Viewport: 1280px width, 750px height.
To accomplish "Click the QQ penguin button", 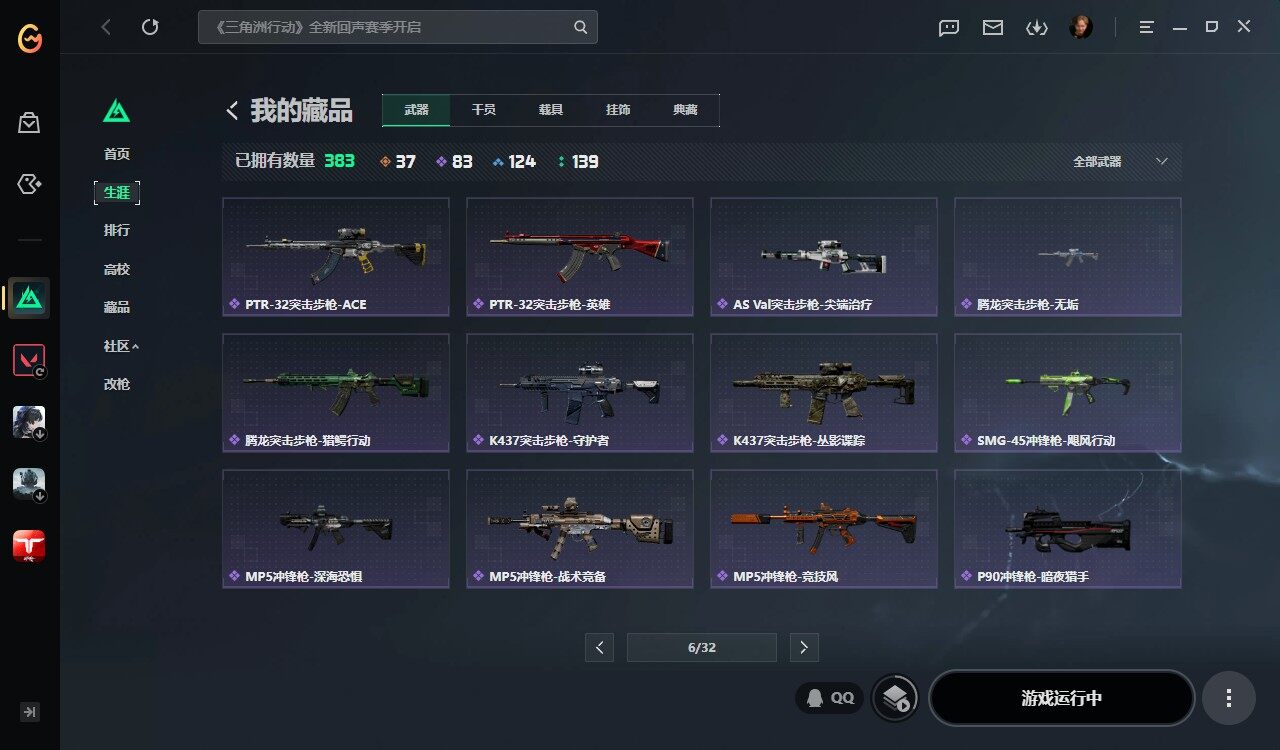I will (x=830, y=698).
